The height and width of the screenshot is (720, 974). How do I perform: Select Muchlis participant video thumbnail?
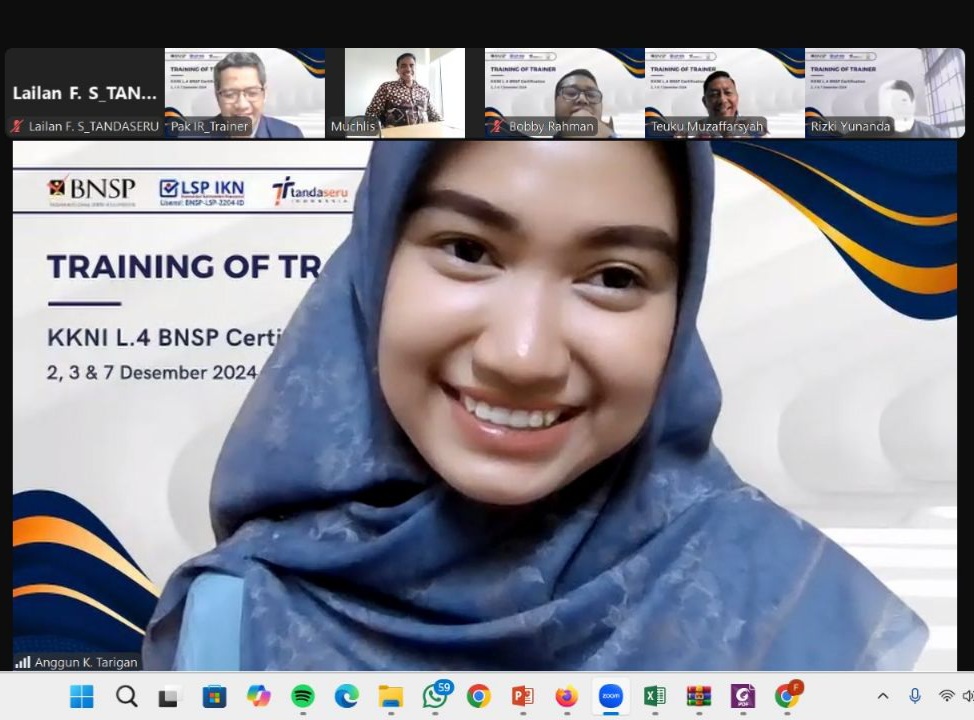(x=404, y=92)
